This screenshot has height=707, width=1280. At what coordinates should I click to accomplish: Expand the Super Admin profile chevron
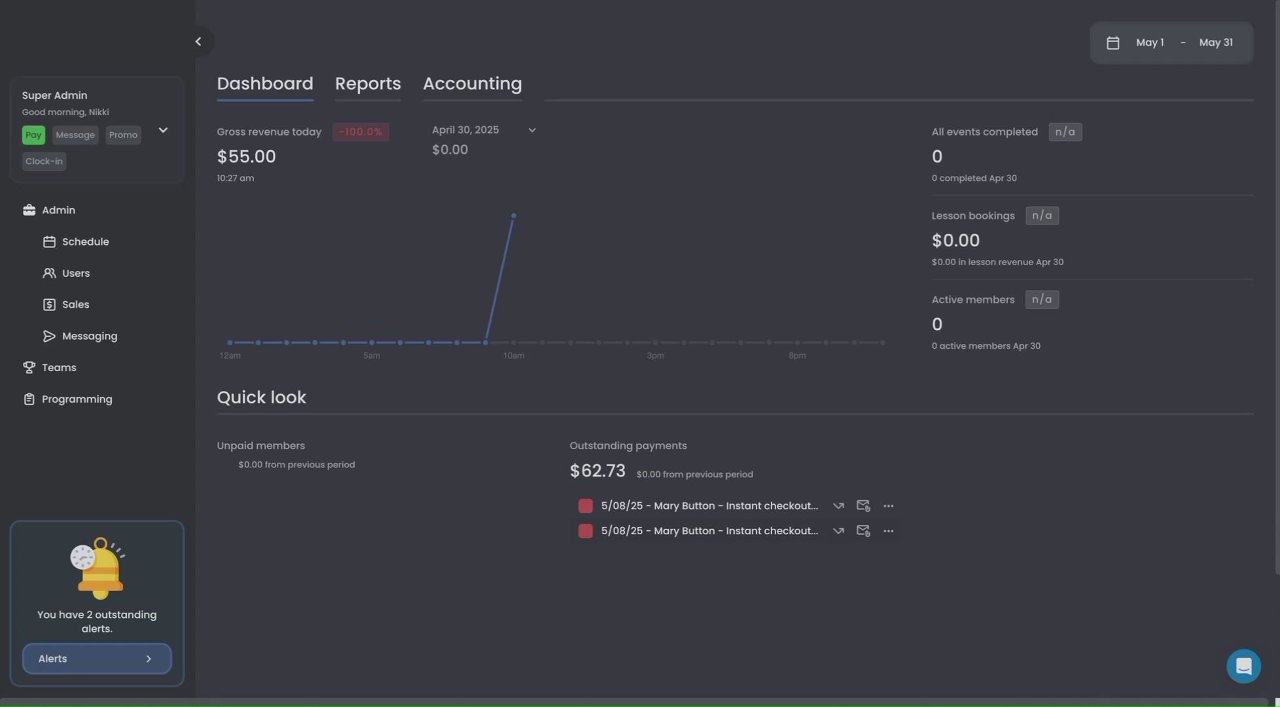click(163, 130)
